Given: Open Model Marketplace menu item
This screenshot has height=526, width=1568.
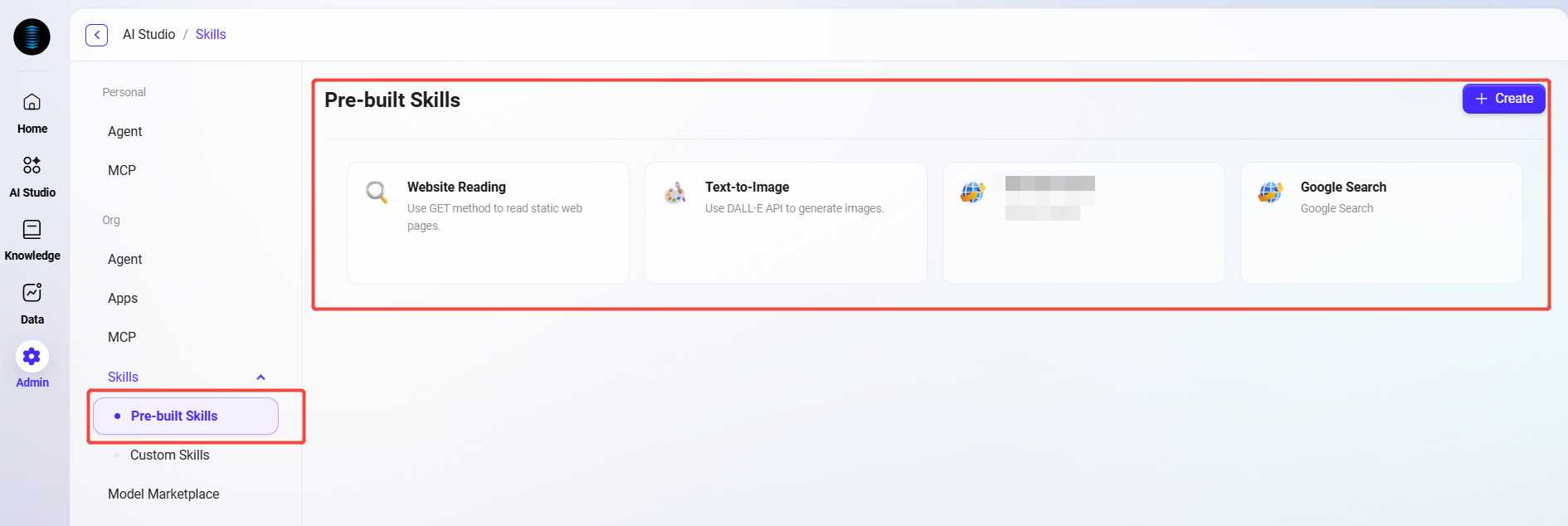Looking at the screenshot, I should pos(163,494).
